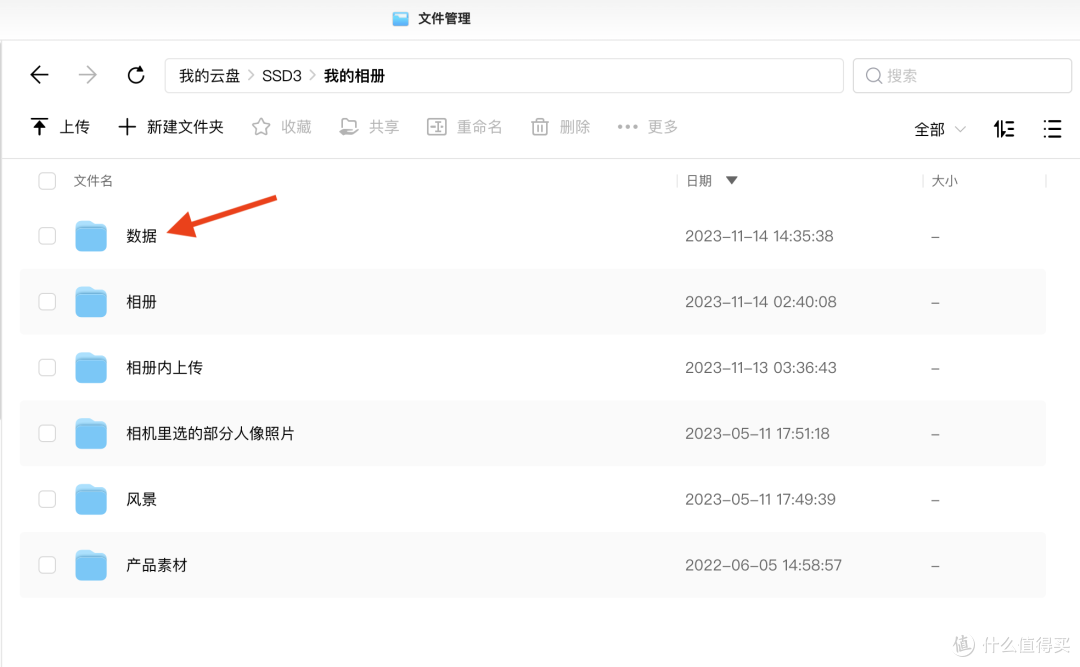Click the star favorite icon
1080x667 pixels.
click(261, 127)
